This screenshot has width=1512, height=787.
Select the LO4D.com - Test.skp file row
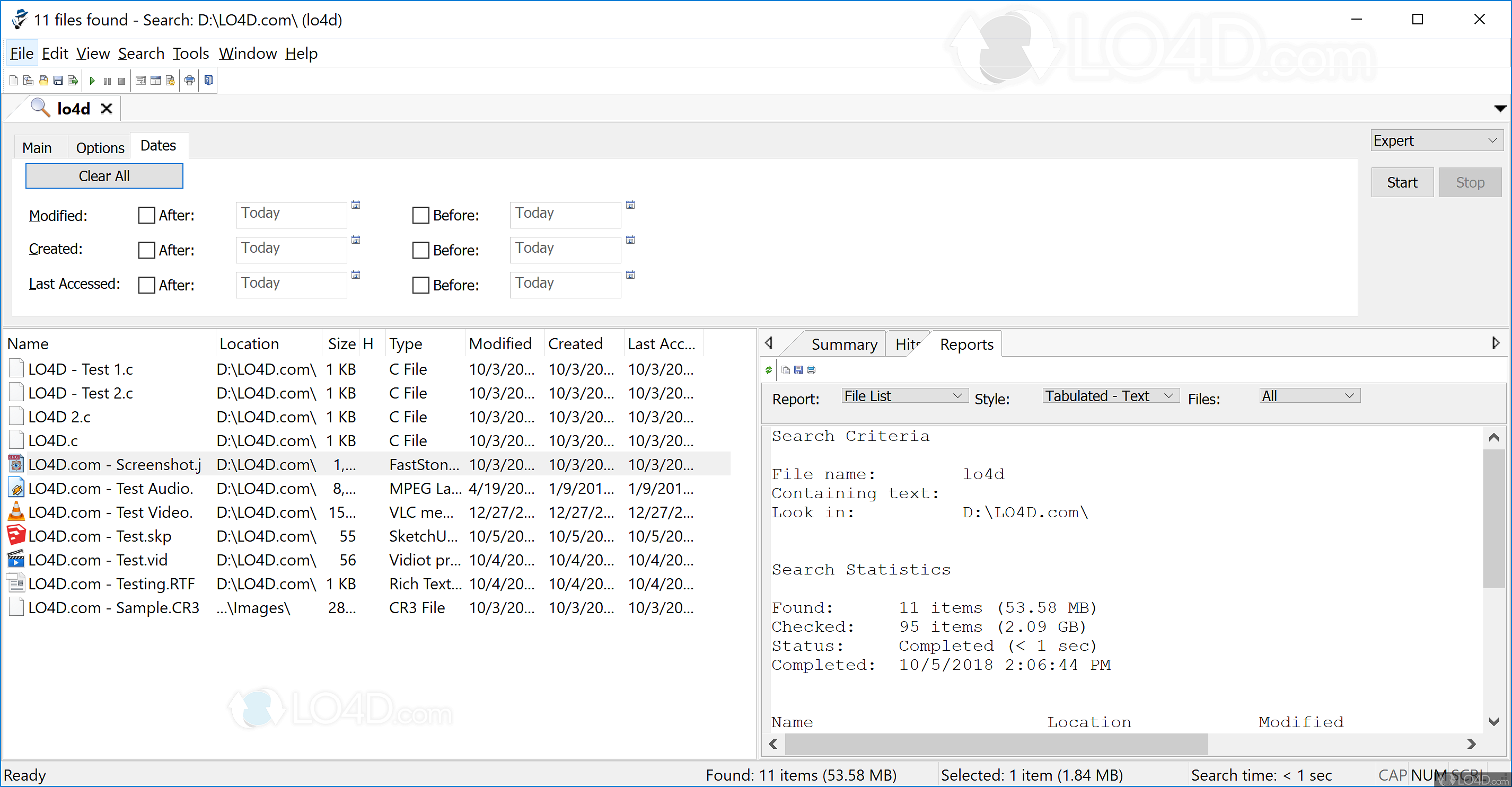[x=367, y=536]
